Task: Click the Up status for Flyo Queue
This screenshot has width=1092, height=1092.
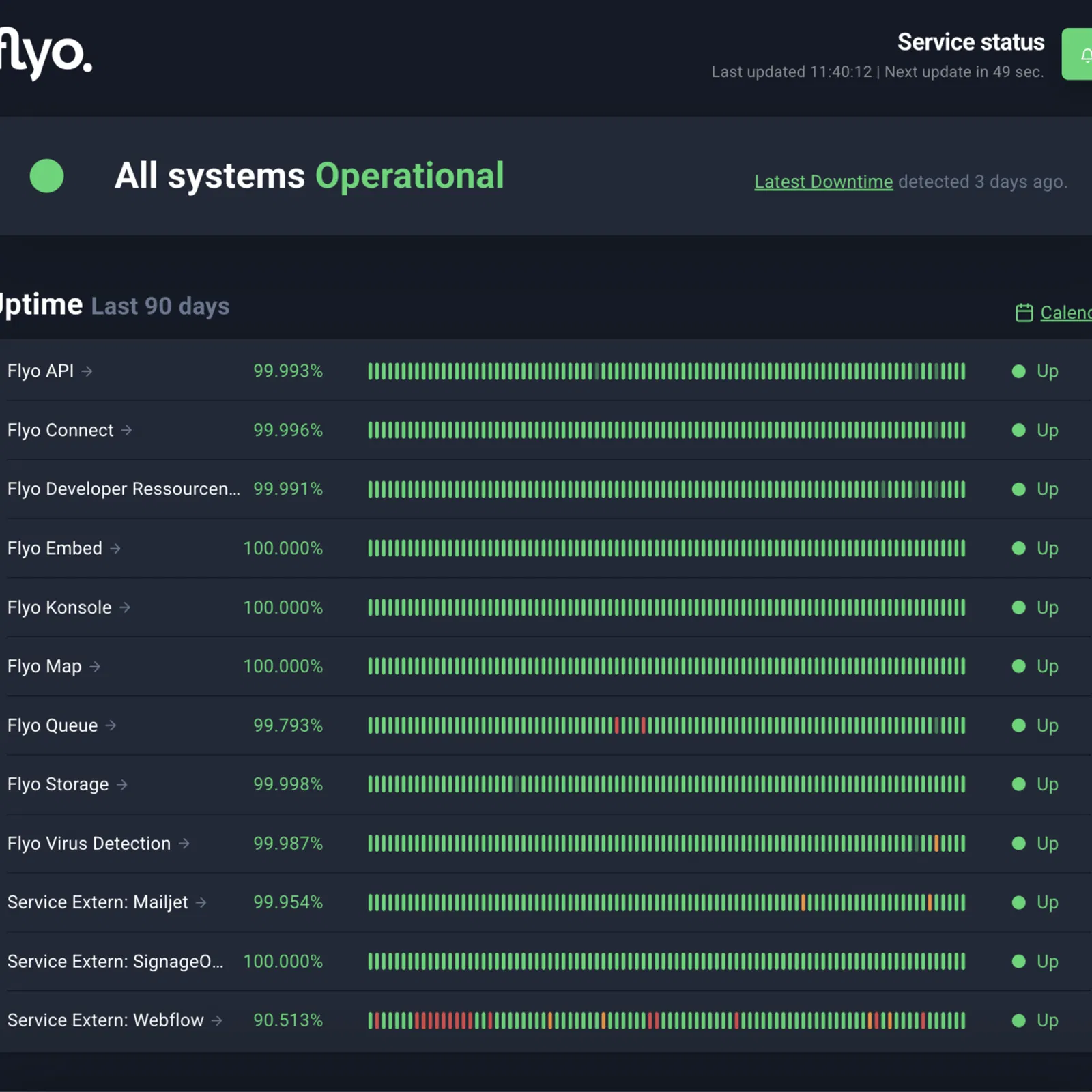Action: click(x=1035, y=725)
